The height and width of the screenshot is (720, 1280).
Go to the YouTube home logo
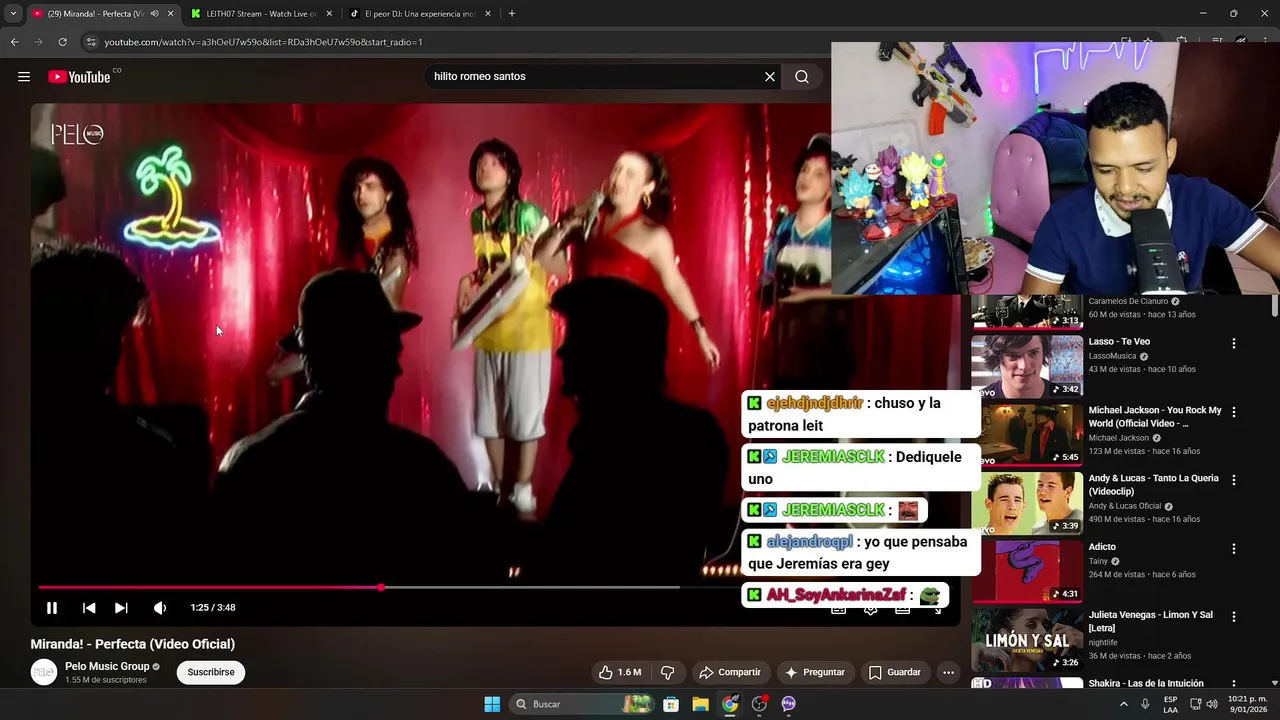[x=79, y=77]
